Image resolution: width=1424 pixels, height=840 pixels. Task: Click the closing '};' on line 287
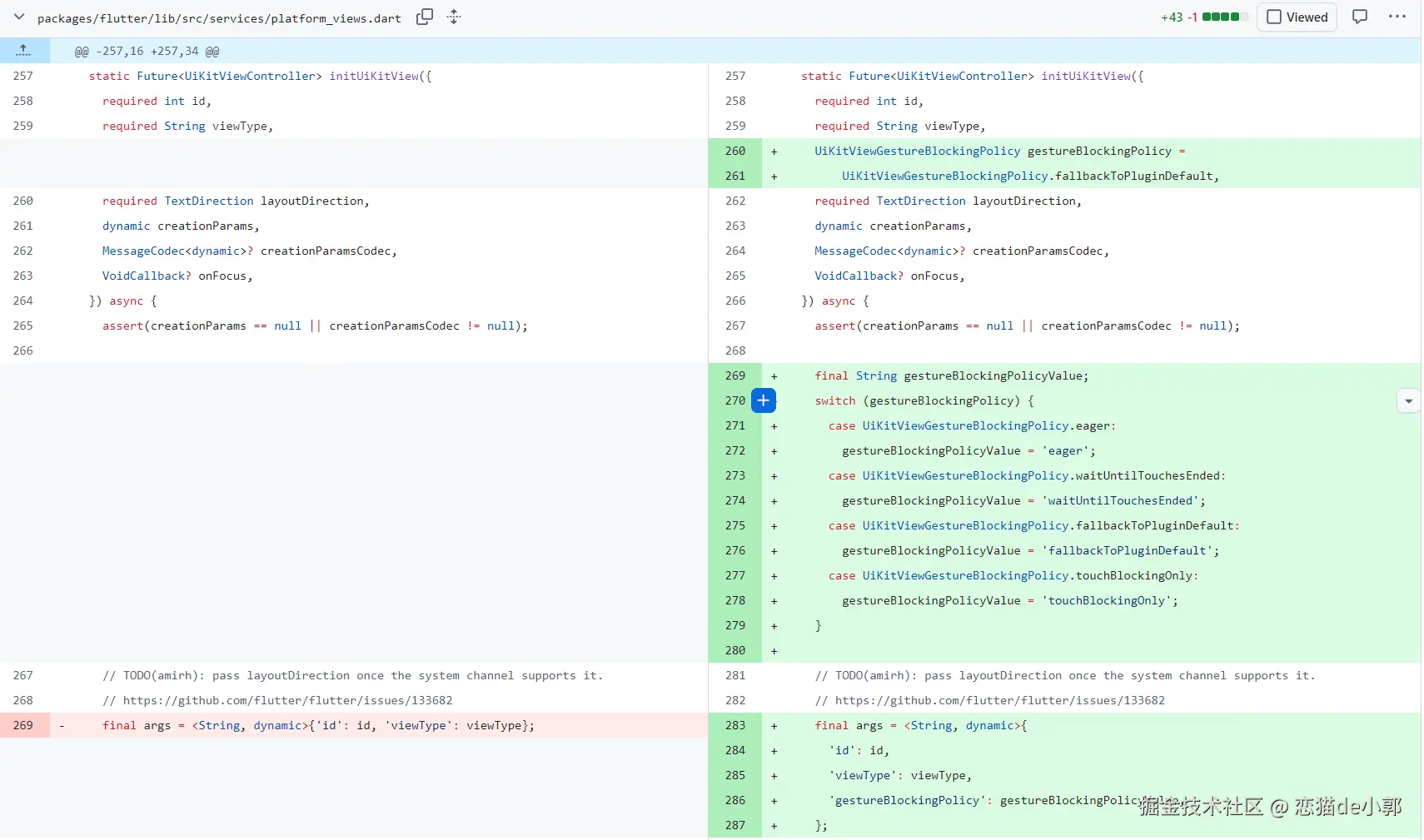821,825
